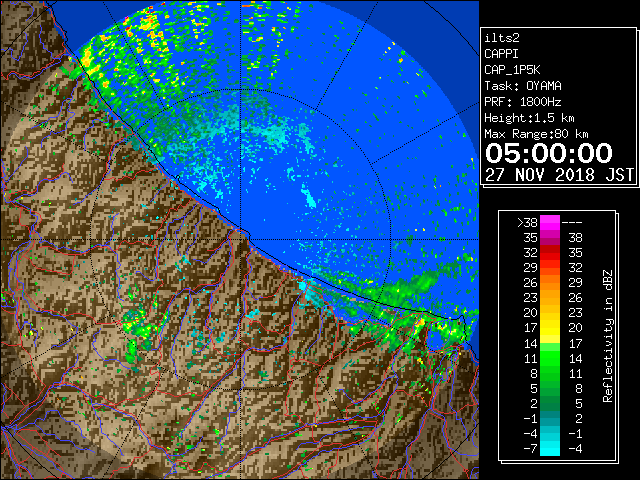Viewport: 640px width, 480px height.
Task: Select the CAPPI product type text
Action: [501, 54]
